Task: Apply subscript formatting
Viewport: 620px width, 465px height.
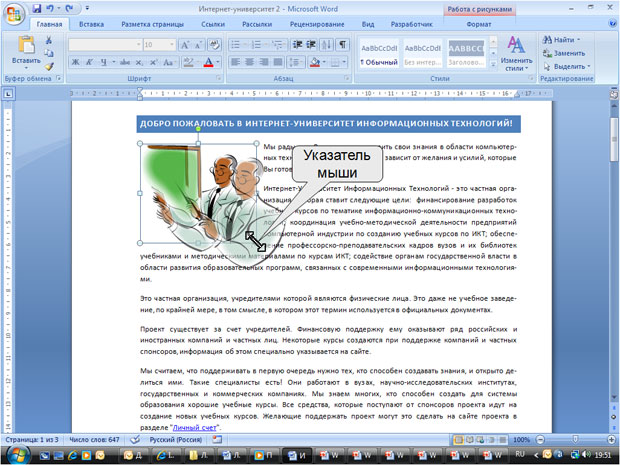Action: click(x=139, y=62)
